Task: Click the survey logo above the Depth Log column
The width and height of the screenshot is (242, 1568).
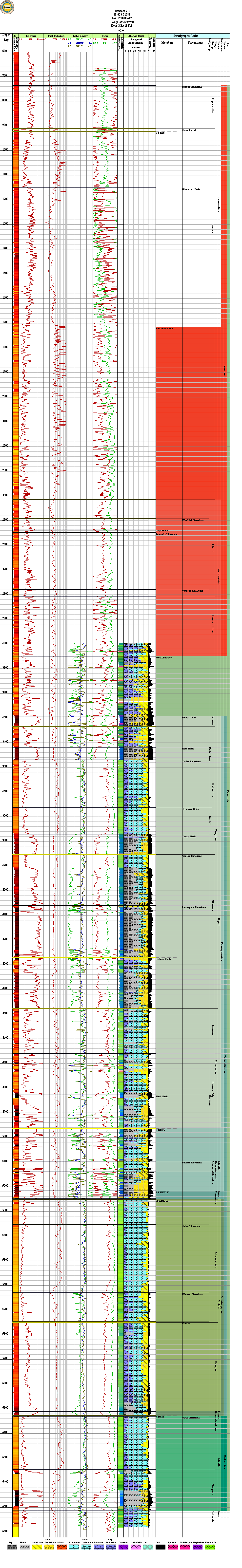Action: [x=7, y=7]
